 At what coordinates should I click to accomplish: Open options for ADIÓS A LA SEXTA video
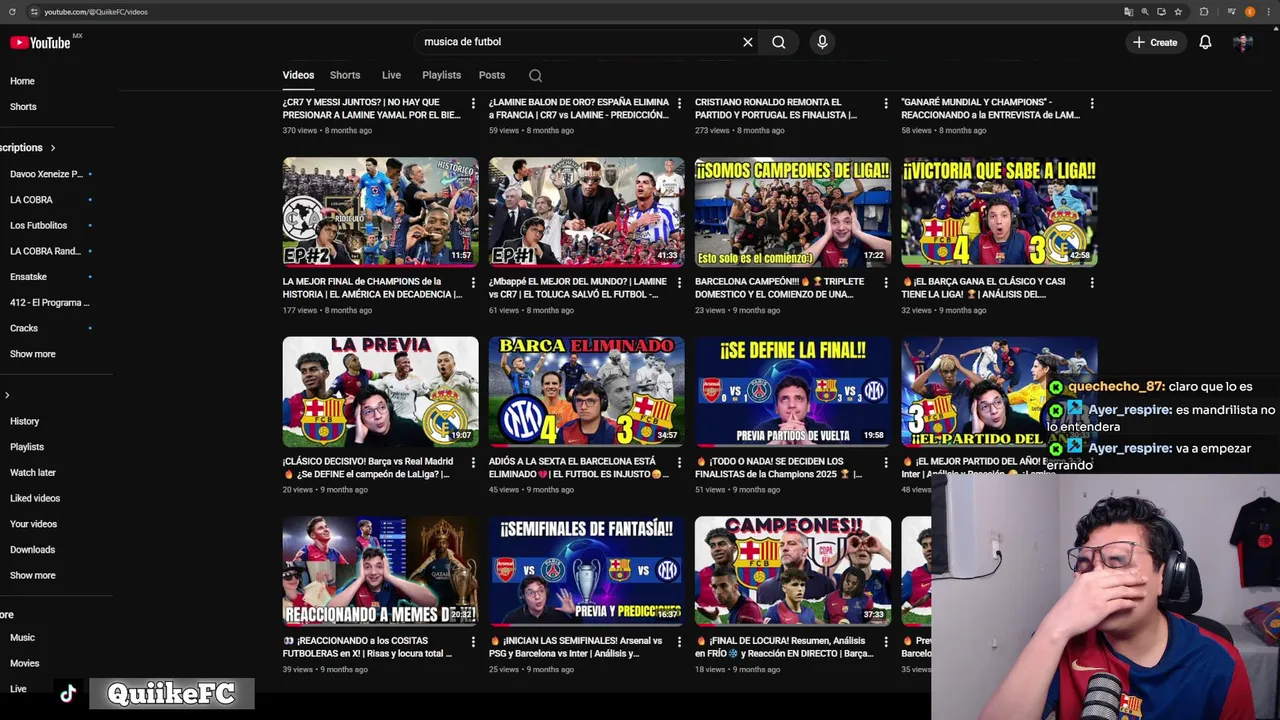679,463
